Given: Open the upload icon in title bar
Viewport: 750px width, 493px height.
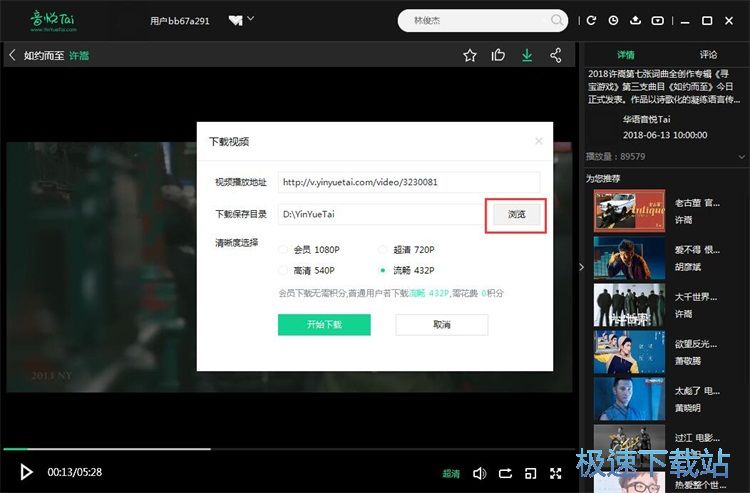Looking at the screenshot, I should [x=635, y=20].
